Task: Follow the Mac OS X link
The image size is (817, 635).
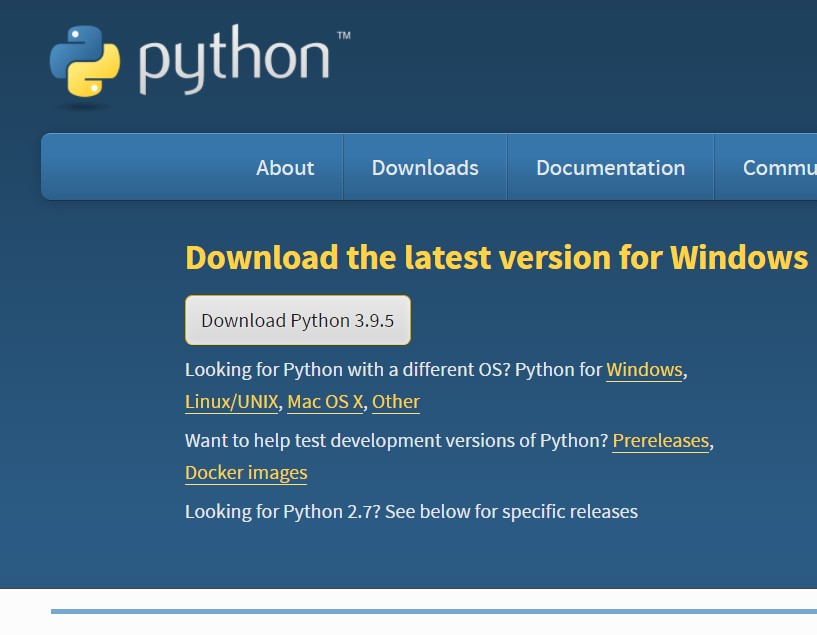Action: click(325, 402)
